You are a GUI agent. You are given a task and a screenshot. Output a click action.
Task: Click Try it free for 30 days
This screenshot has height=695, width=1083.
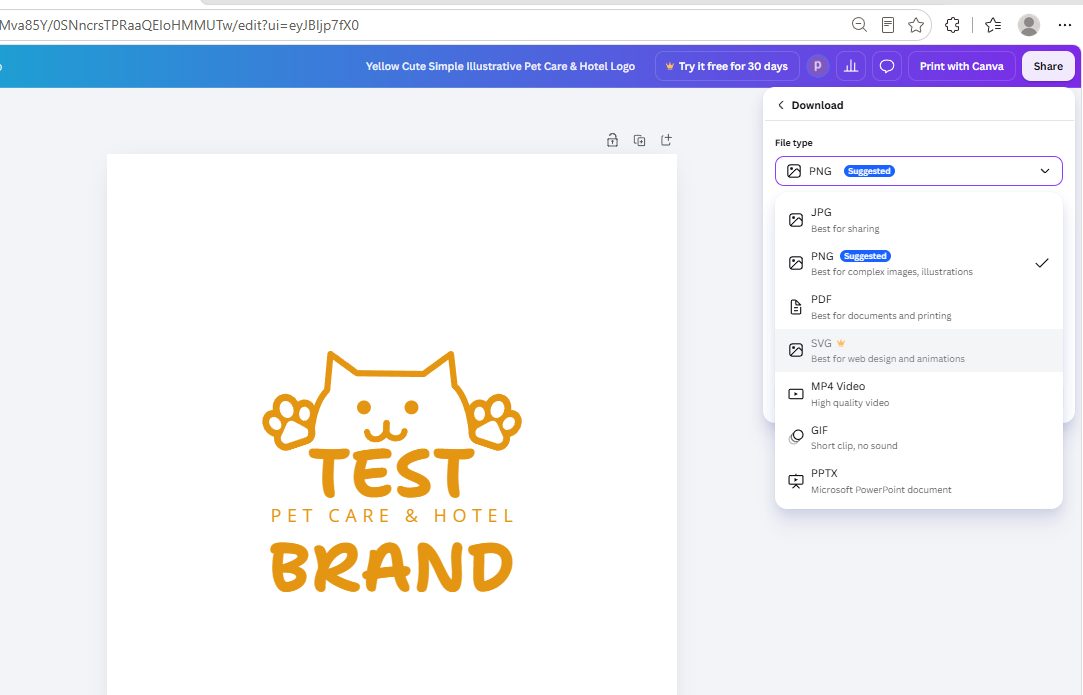tap(727, 66)
